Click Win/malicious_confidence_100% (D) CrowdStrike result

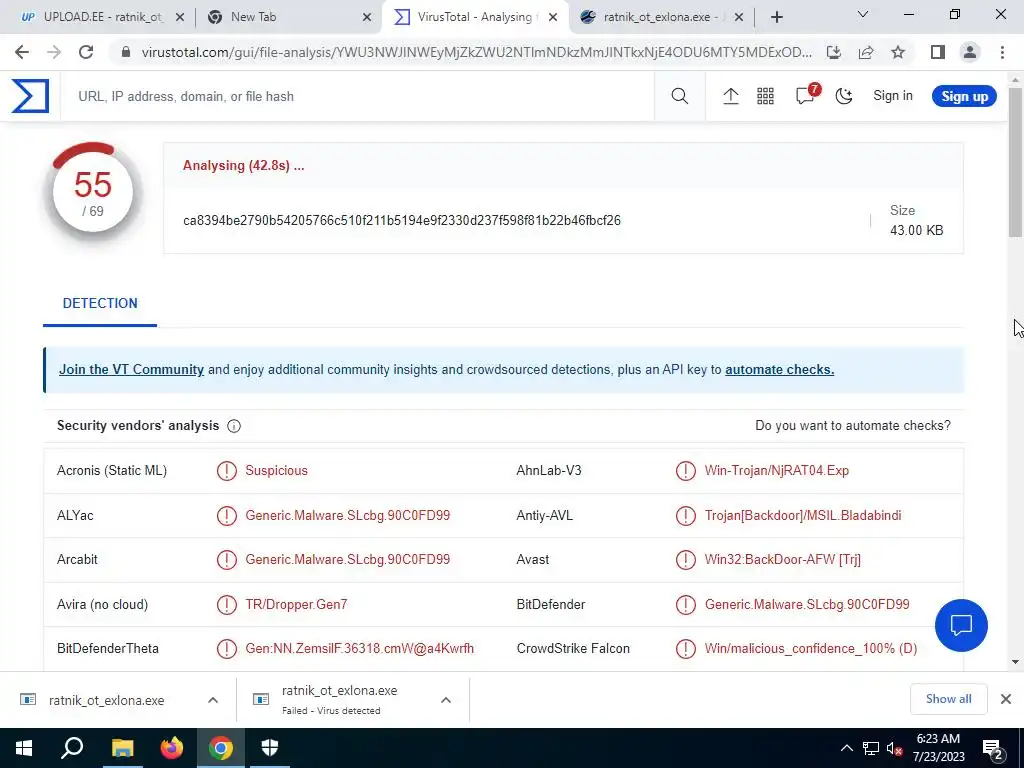pyautogui.click(x=810, y=648)
